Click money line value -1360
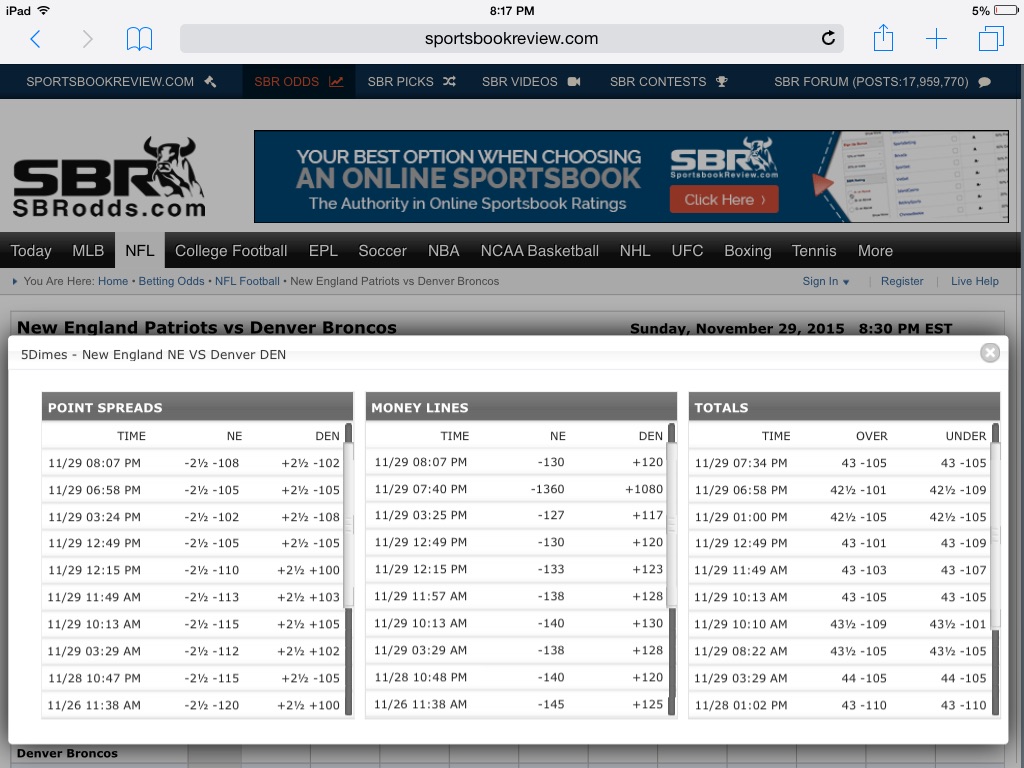1024x768 pixels. click(547, 489)
